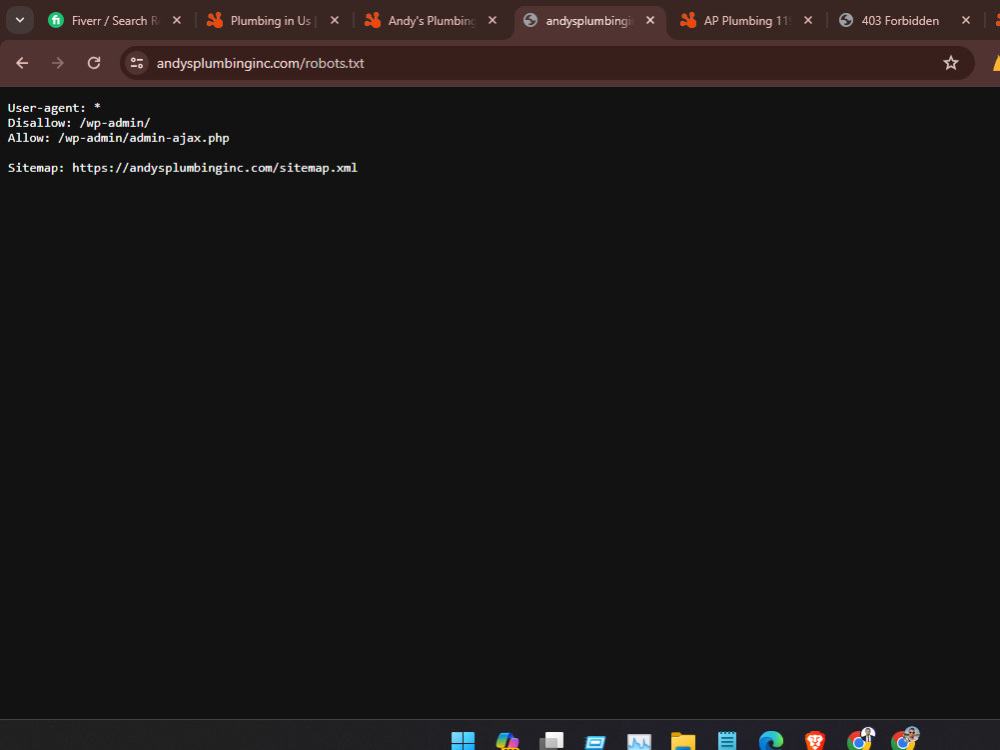
Task: Switch to the 403 Forbidden tab
Action: point(904,20)
